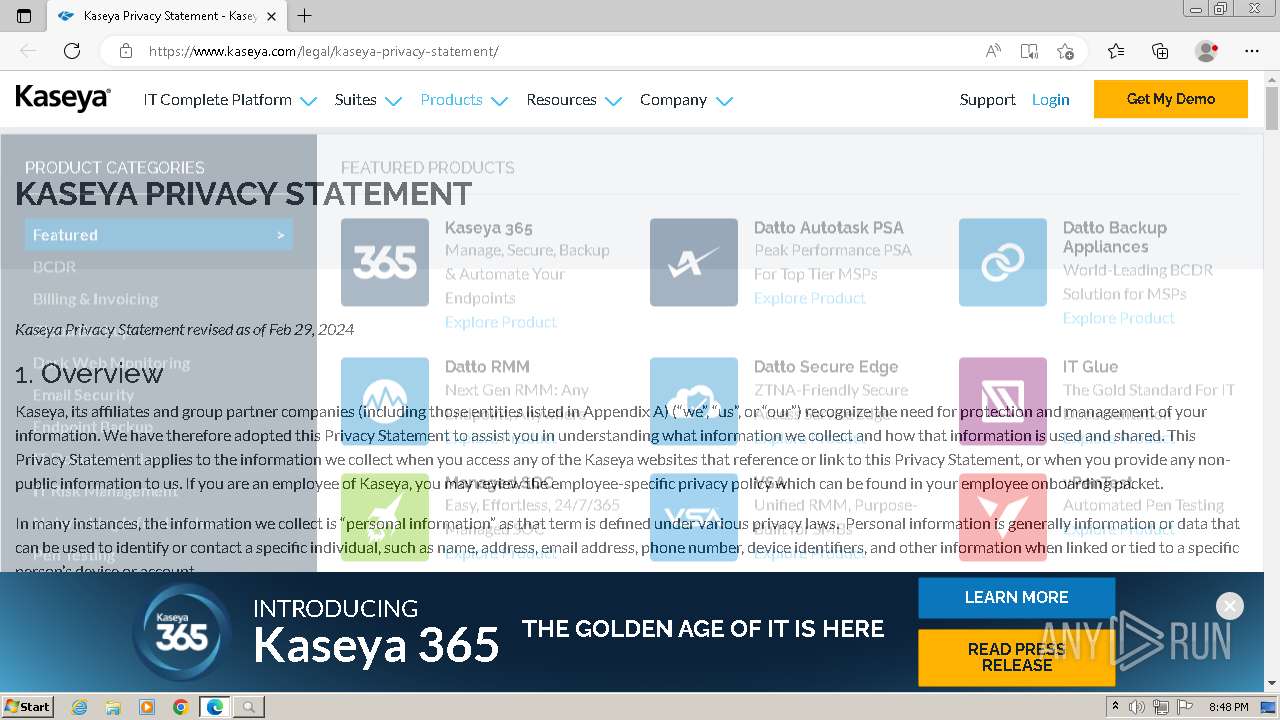
Task: Add this page to favorites star
Action: point(1065,51)
